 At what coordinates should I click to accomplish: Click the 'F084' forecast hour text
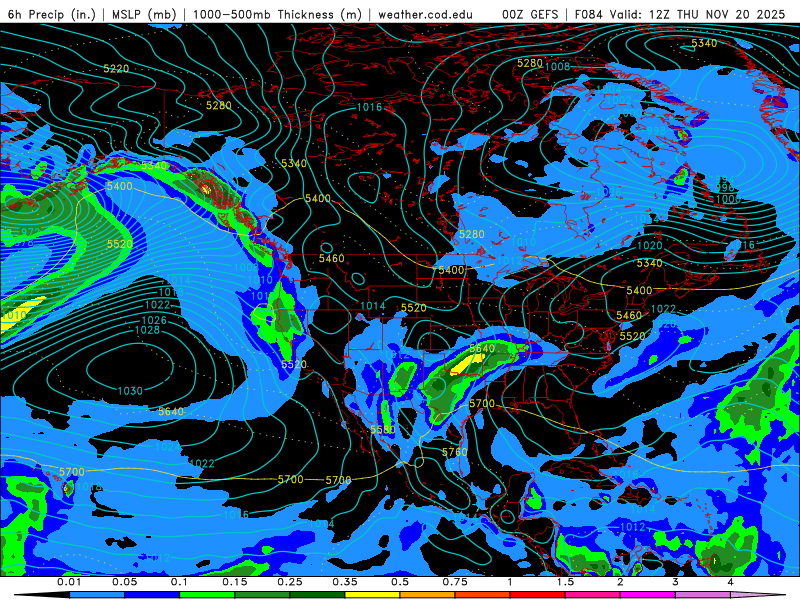coord(589,14)
